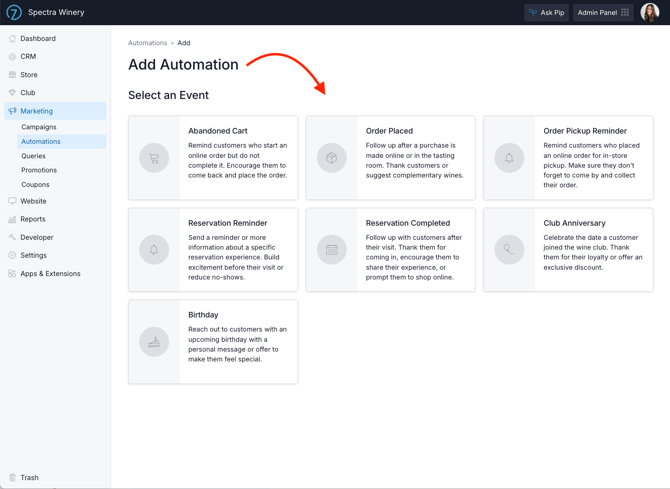The width and height of the screenshot is (670, 489).
Task: Open the Store section label
Action: click(29, 75)
